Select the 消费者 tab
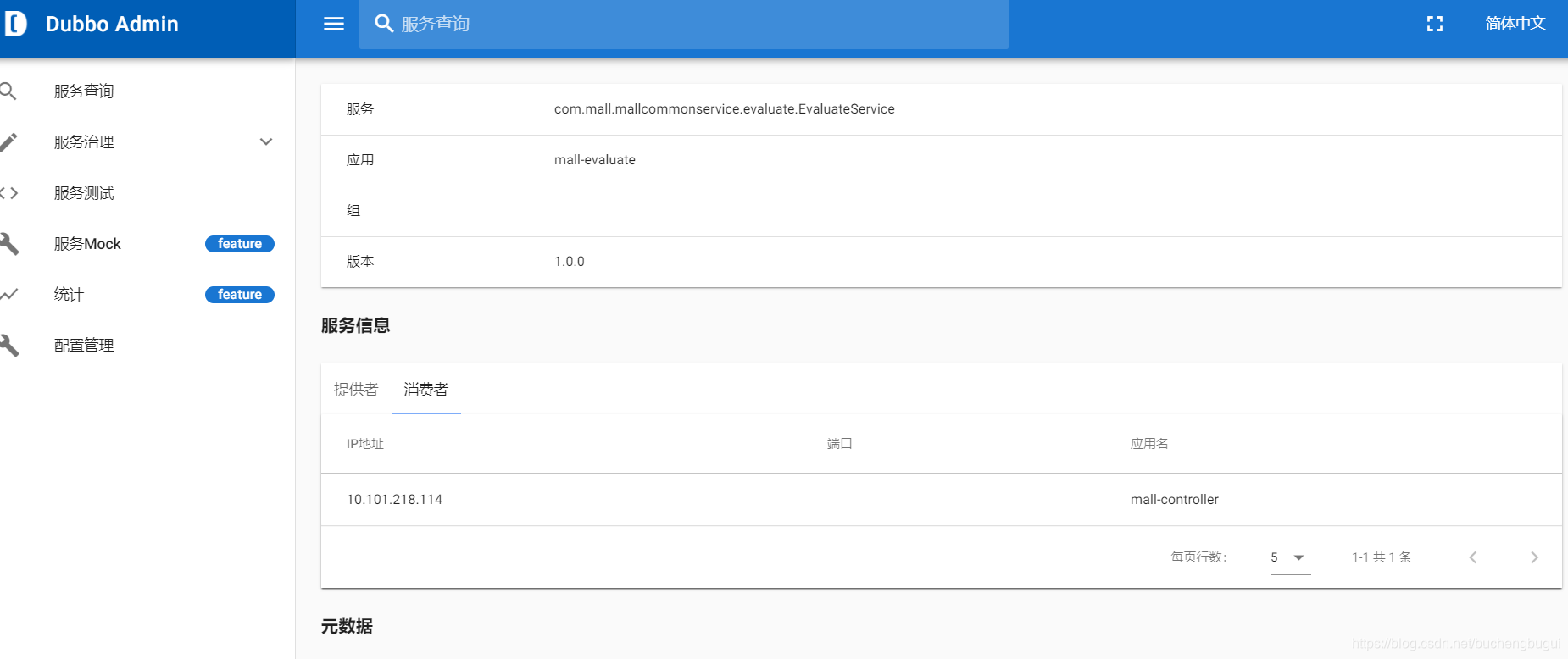This screenshot has width=1568, height=659. [425, 390]
